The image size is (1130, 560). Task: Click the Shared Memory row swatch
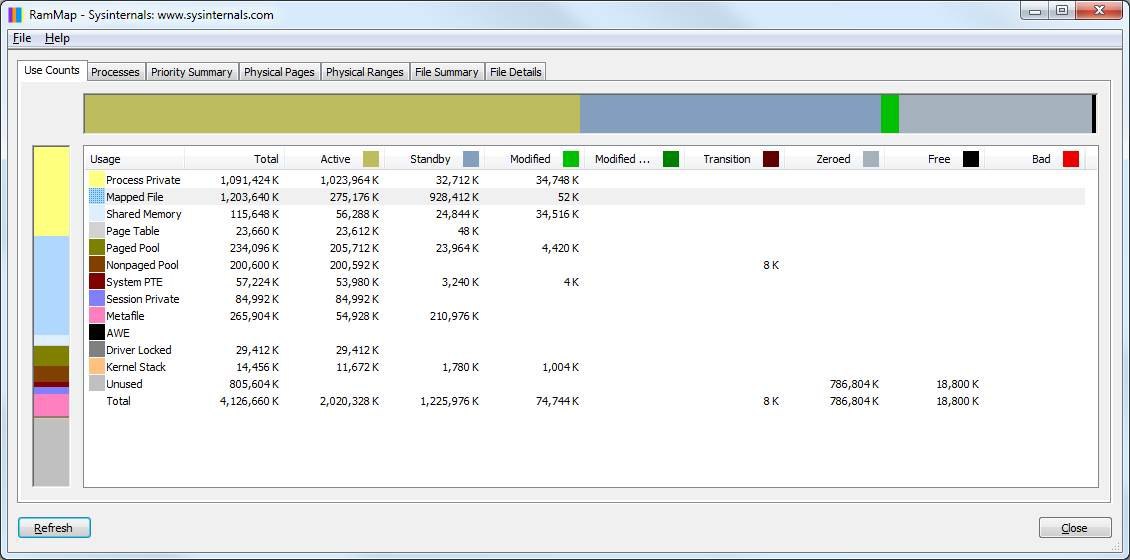tap(97, 214)
